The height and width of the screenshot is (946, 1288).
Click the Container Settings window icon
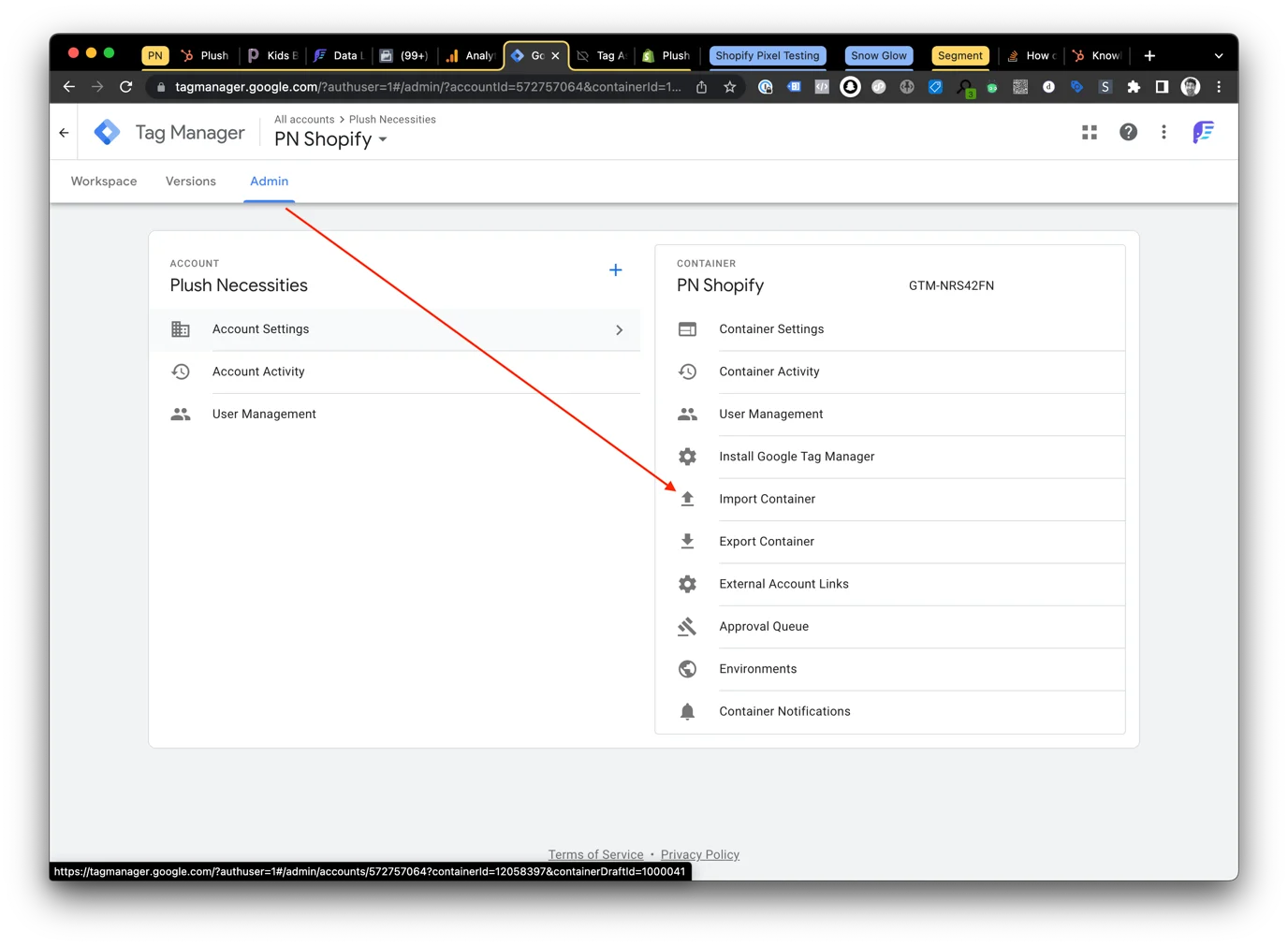click(687, 329)
